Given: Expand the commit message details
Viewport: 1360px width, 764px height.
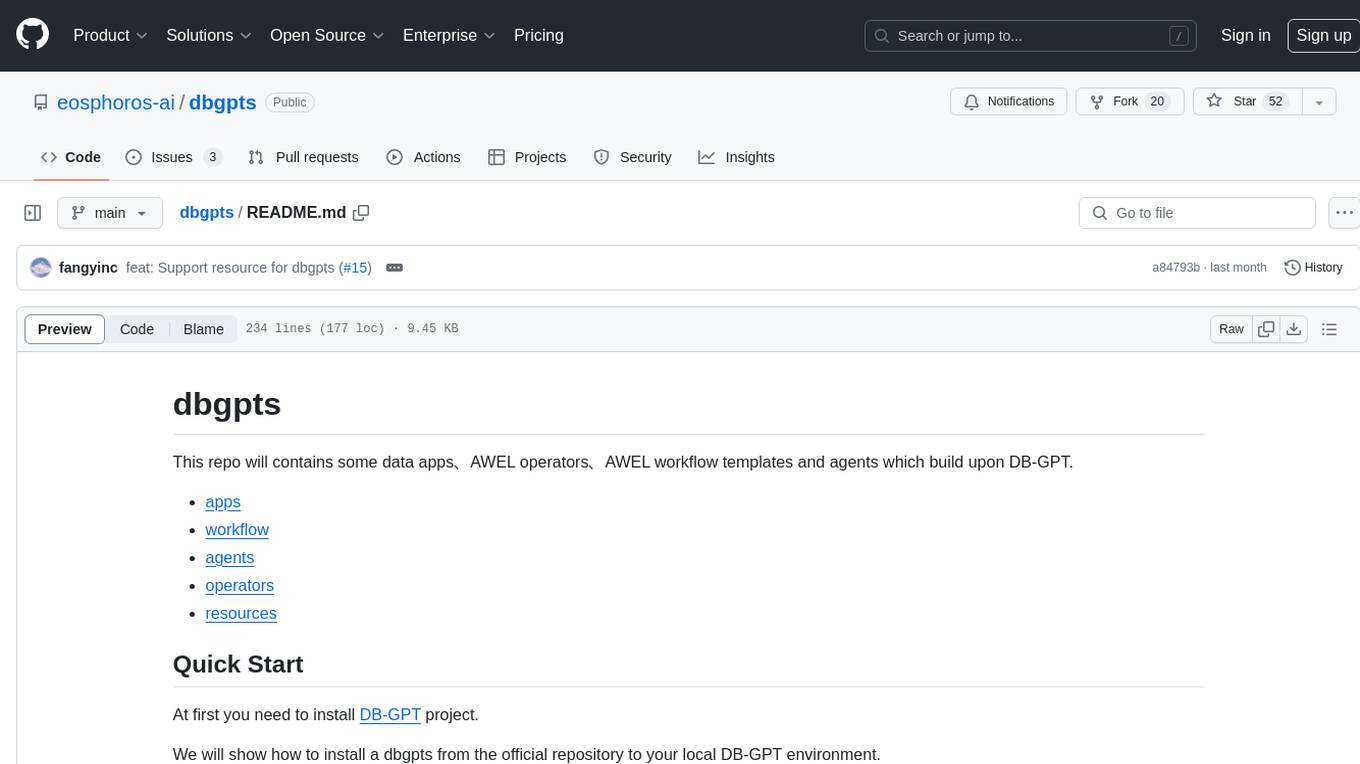Looking at the screenshot, I should tap(394, 268).
